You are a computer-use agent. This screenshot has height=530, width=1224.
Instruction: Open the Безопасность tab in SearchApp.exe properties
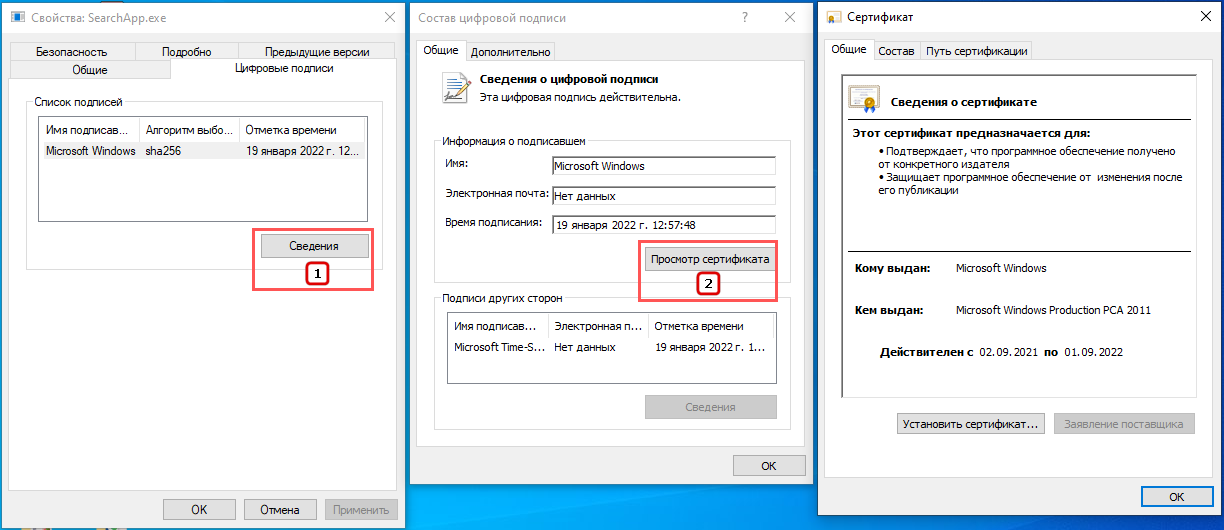tap(71, 52)
